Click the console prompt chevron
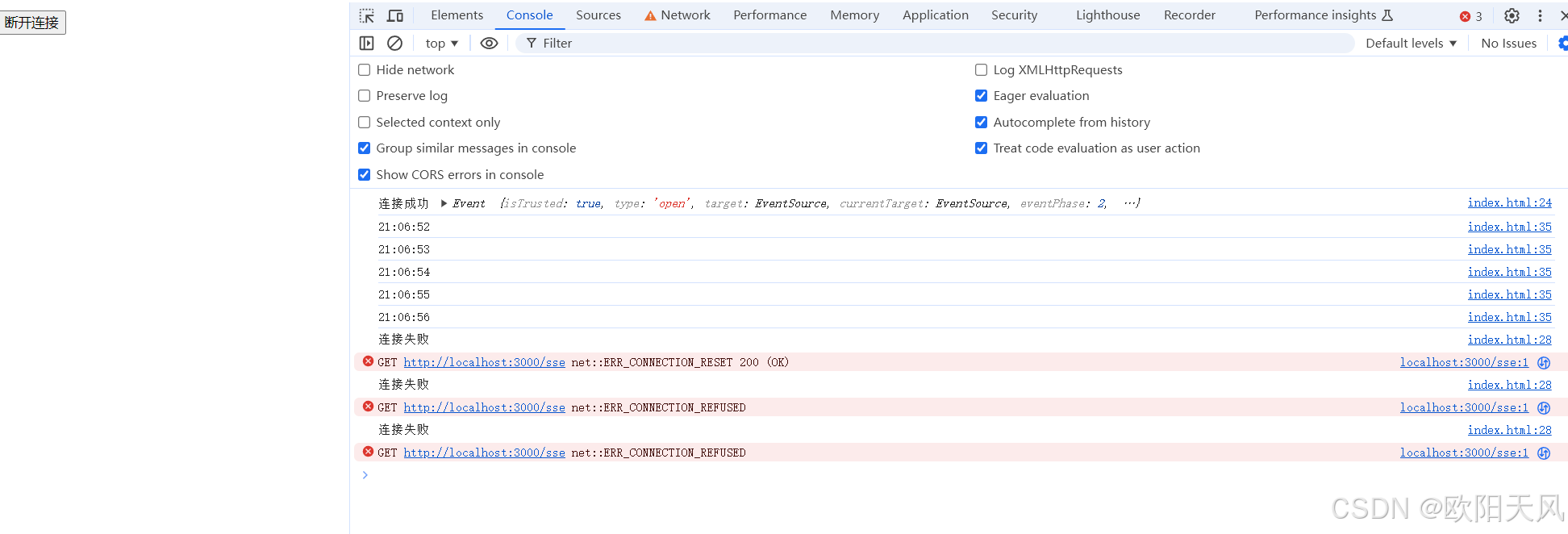 click(x=365, y=475)
